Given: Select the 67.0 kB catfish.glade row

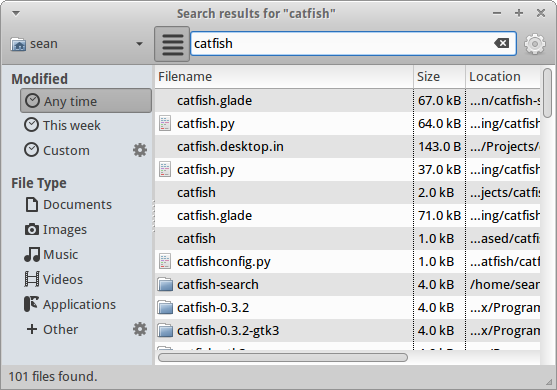Looking at the screenshot, I should tap(347, 101).
